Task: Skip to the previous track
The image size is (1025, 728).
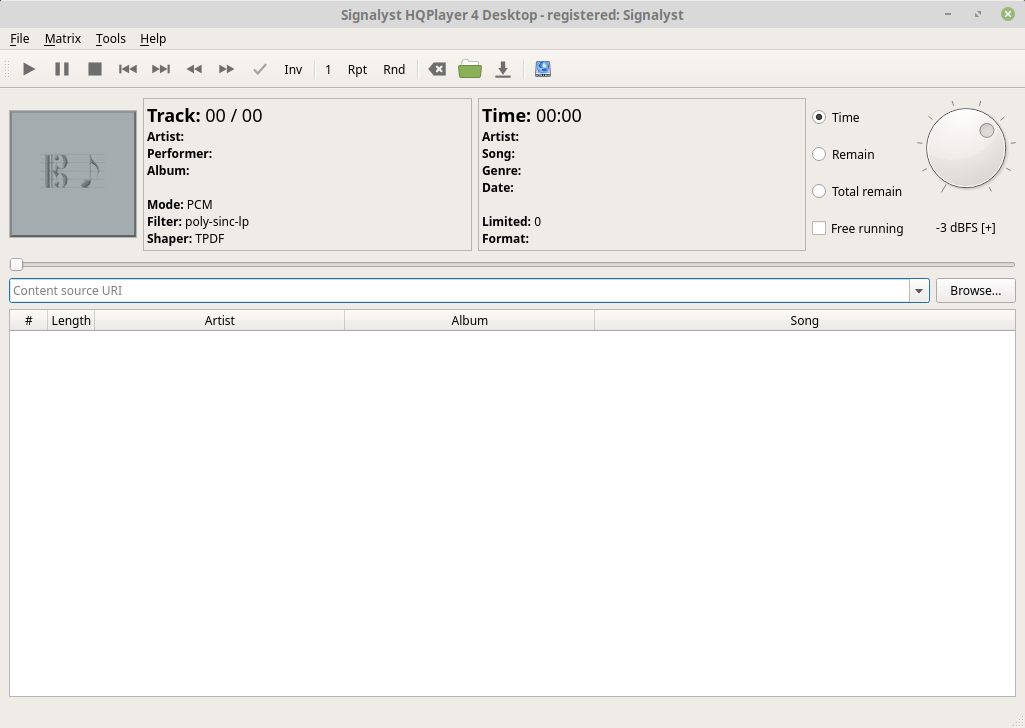Action: 128,69
